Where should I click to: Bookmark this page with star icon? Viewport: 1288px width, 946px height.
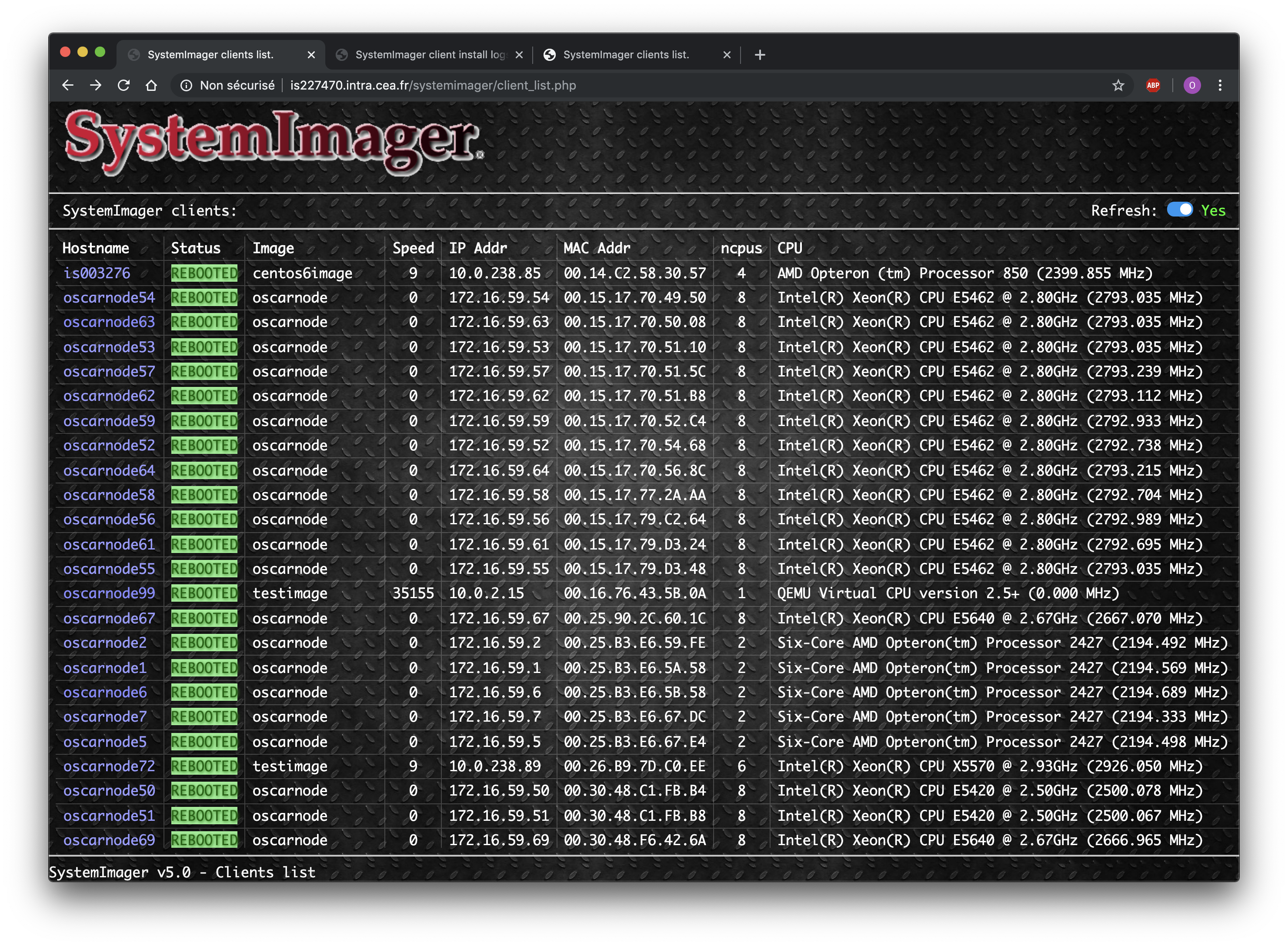[1118, 85]
